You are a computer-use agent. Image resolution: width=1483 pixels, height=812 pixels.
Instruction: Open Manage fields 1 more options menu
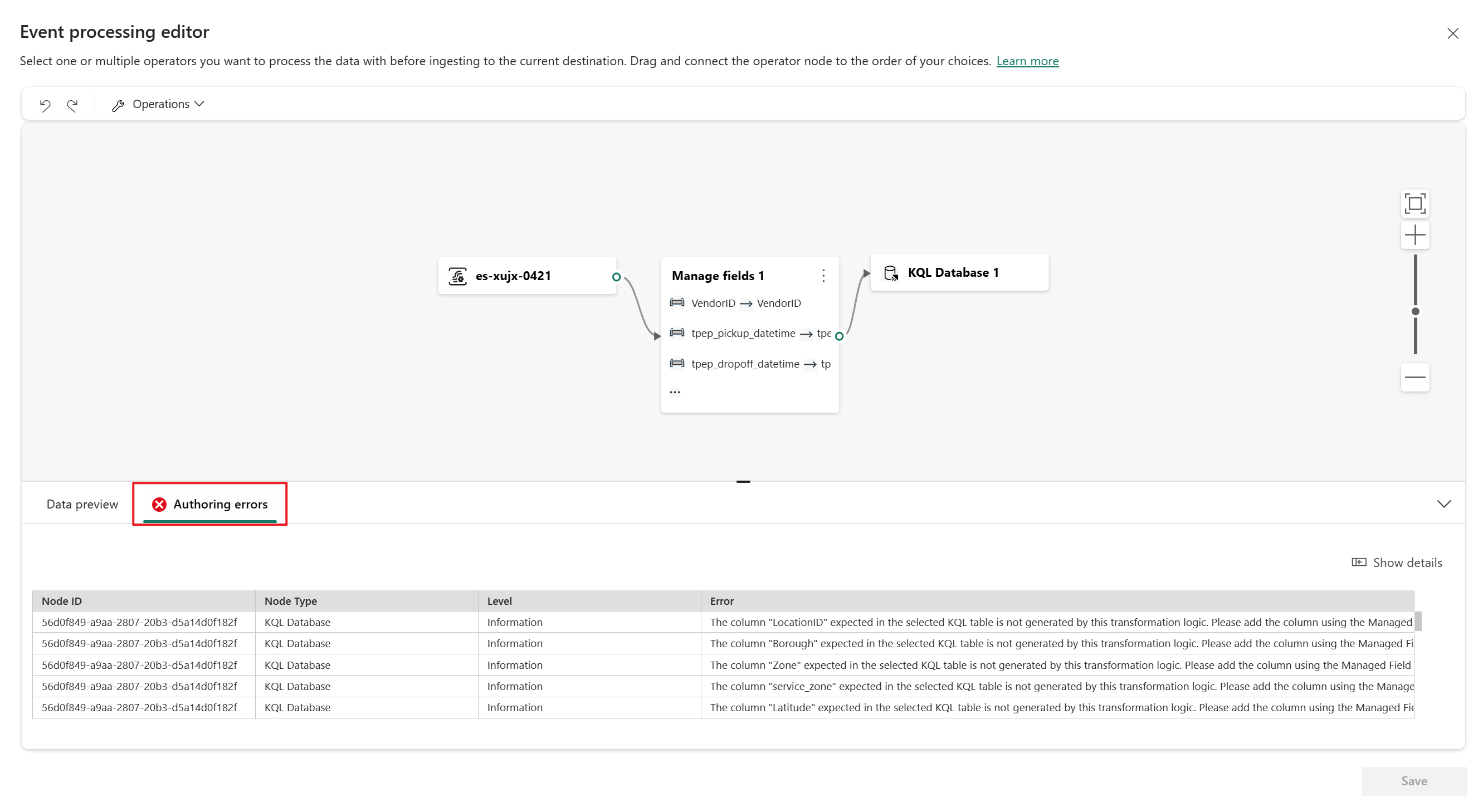pos(823,276)
